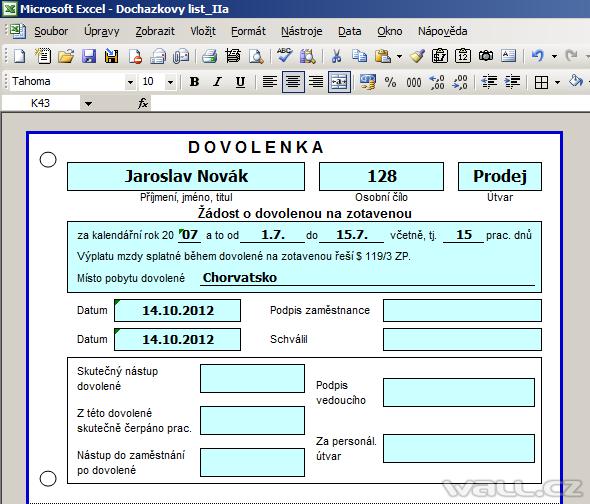Click the DOVOLENKA heading
This screenshot has height=504, width=590.
256,147
